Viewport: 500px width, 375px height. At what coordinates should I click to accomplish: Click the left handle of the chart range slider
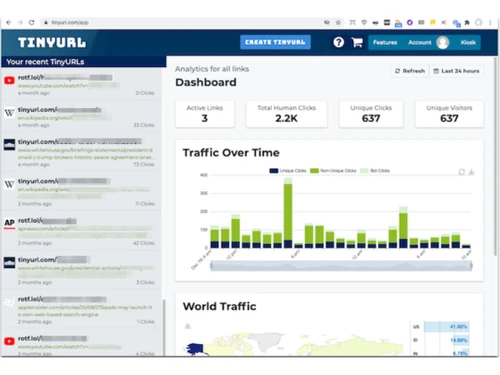(x=211, y=266)
